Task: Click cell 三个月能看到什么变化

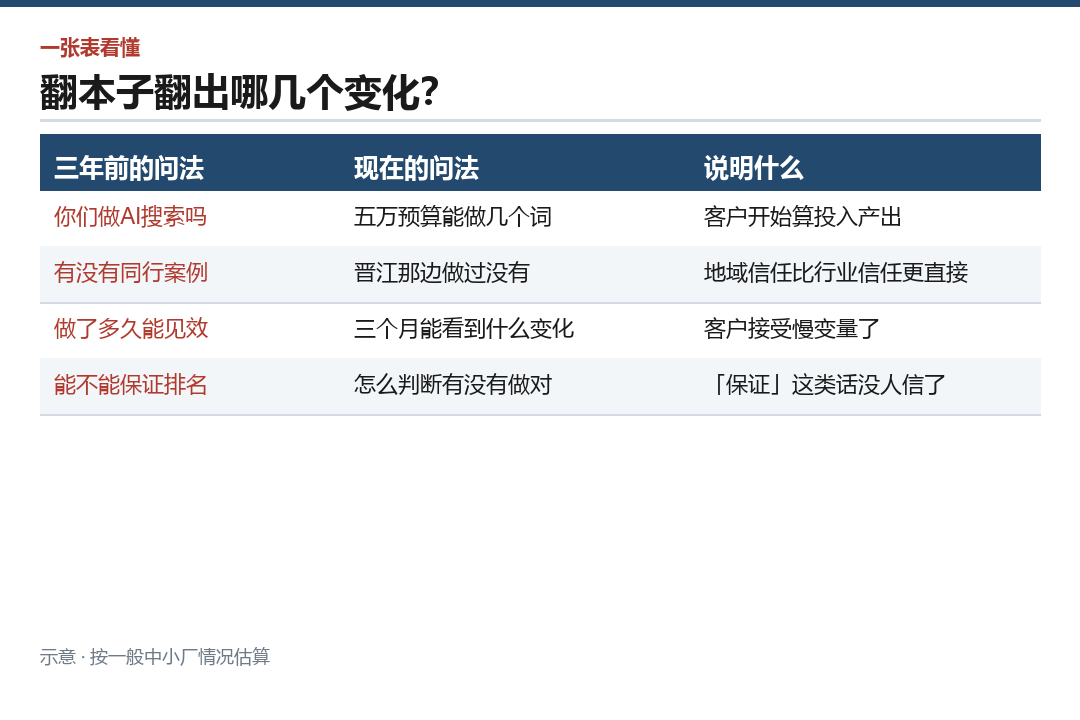Action: pyautogui.click(x=464, y=329)
